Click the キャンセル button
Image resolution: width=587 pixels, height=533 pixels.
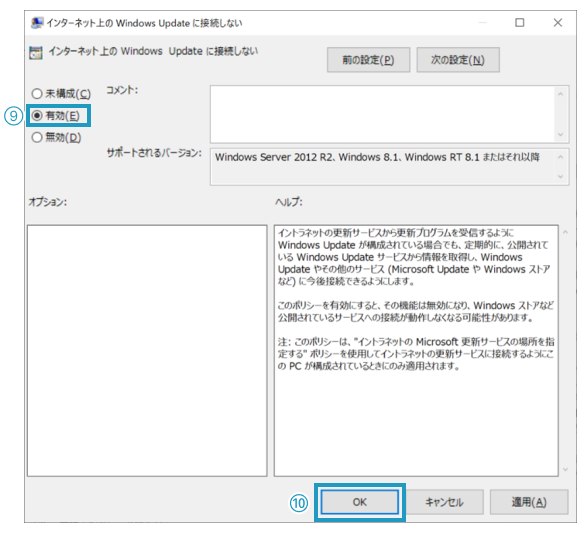(x=444, y=502)
